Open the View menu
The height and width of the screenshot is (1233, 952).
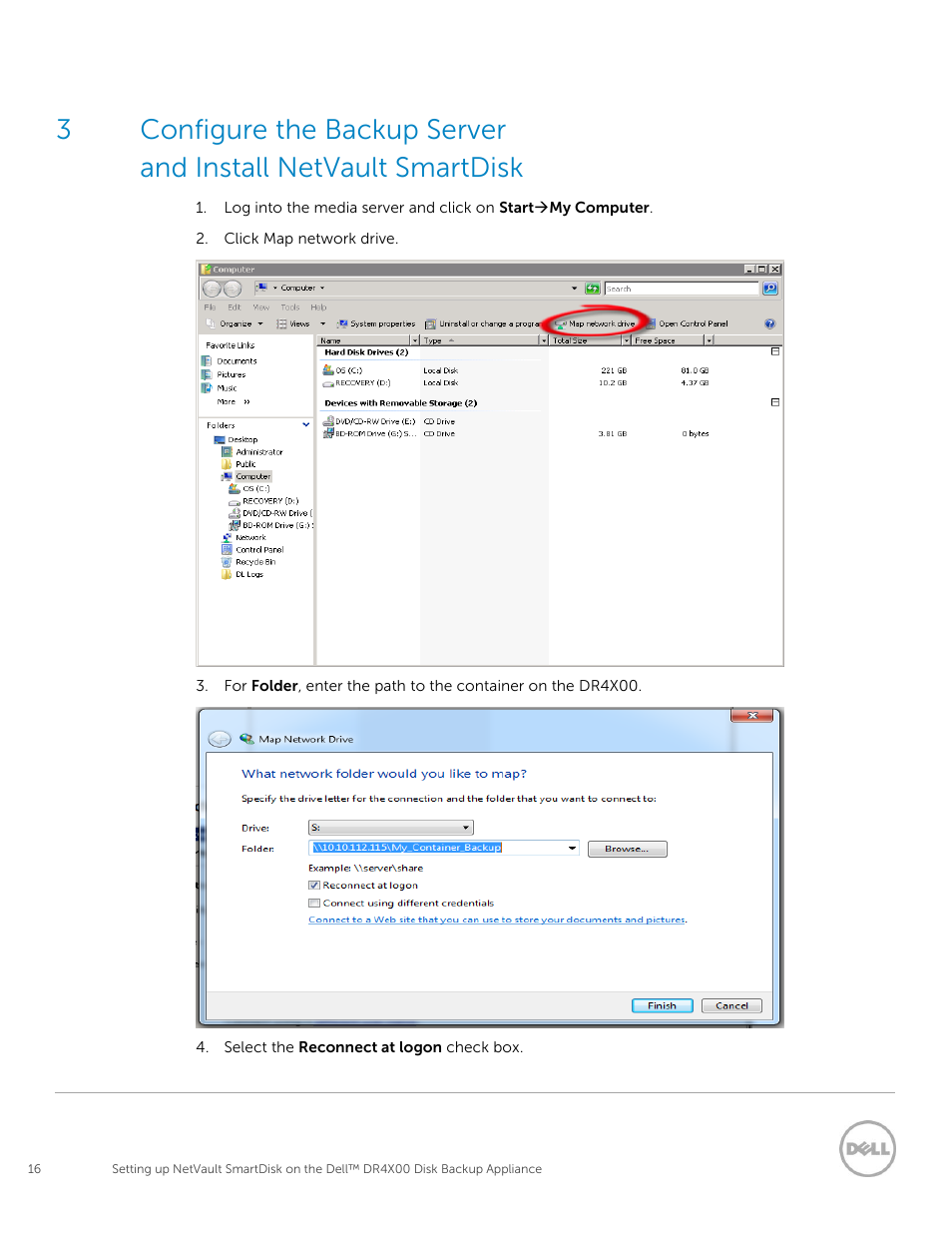click(x=260, y=308)
